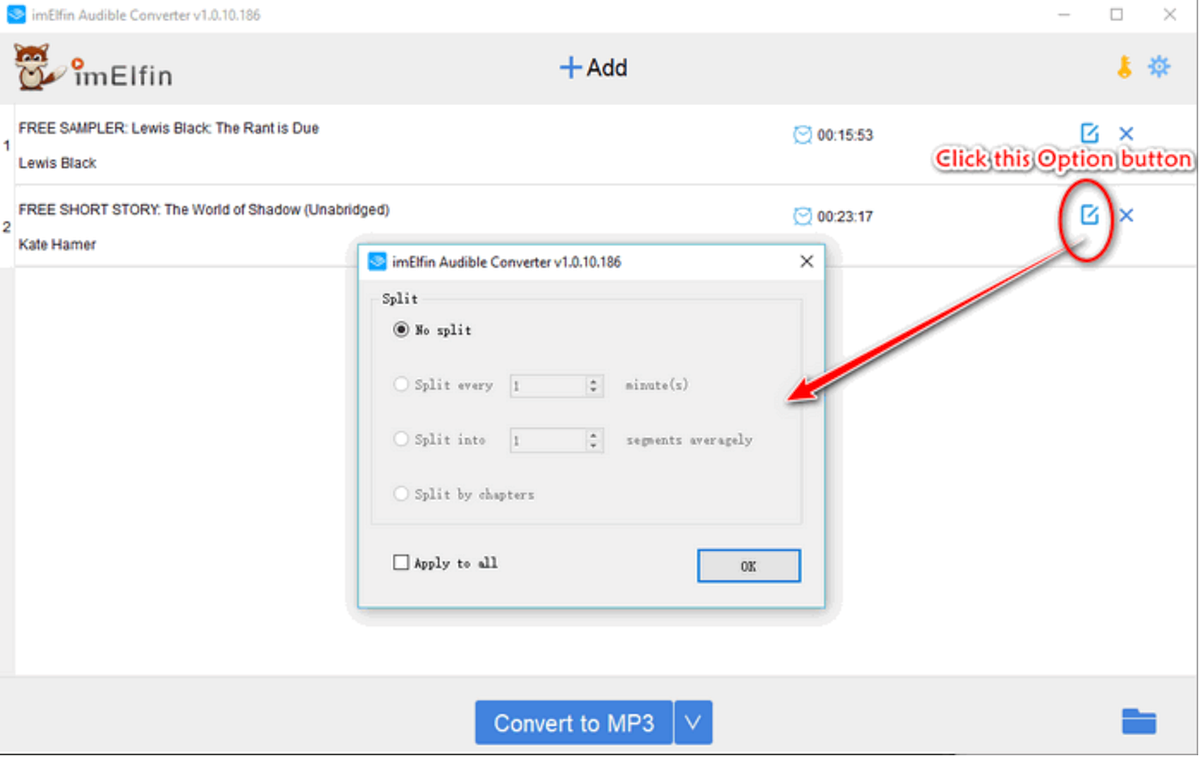Click the clock icon beside 00:15:53

(x=802, y=135)
